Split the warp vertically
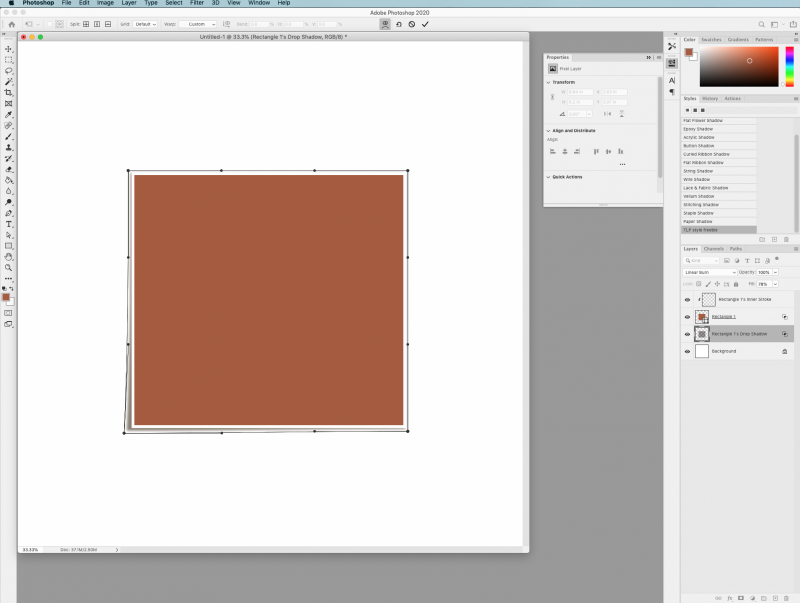Screen dimensions: 800x603 [x=97, y=24]
